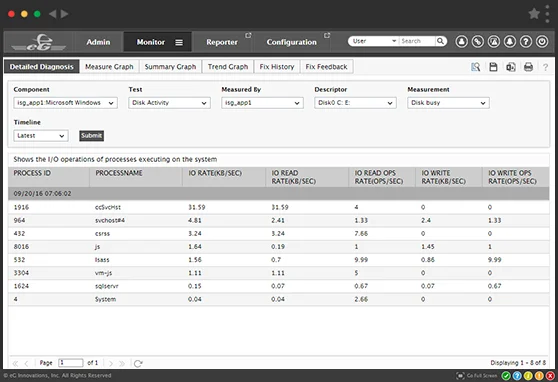Click the user profile icon in header
Viewport: 558px width, 382px height.
(462, 42)
